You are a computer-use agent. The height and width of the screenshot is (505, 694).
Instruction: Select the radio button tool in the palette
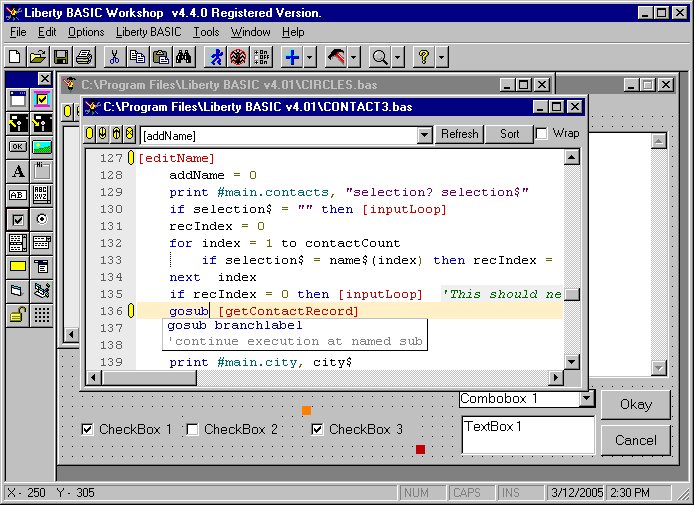click(x=42, y=219)
